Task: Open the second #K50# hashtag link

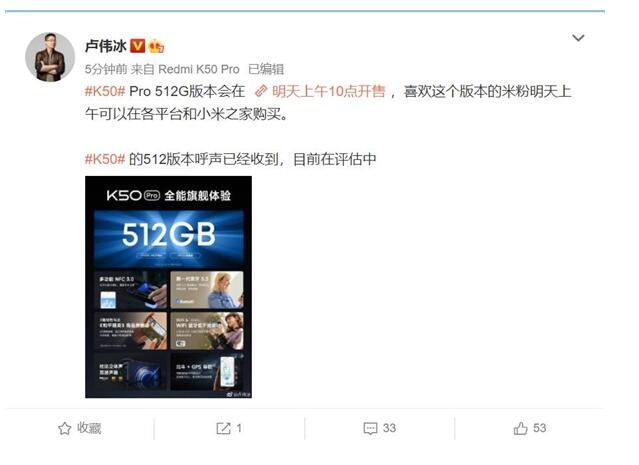Action: point(105,159)
